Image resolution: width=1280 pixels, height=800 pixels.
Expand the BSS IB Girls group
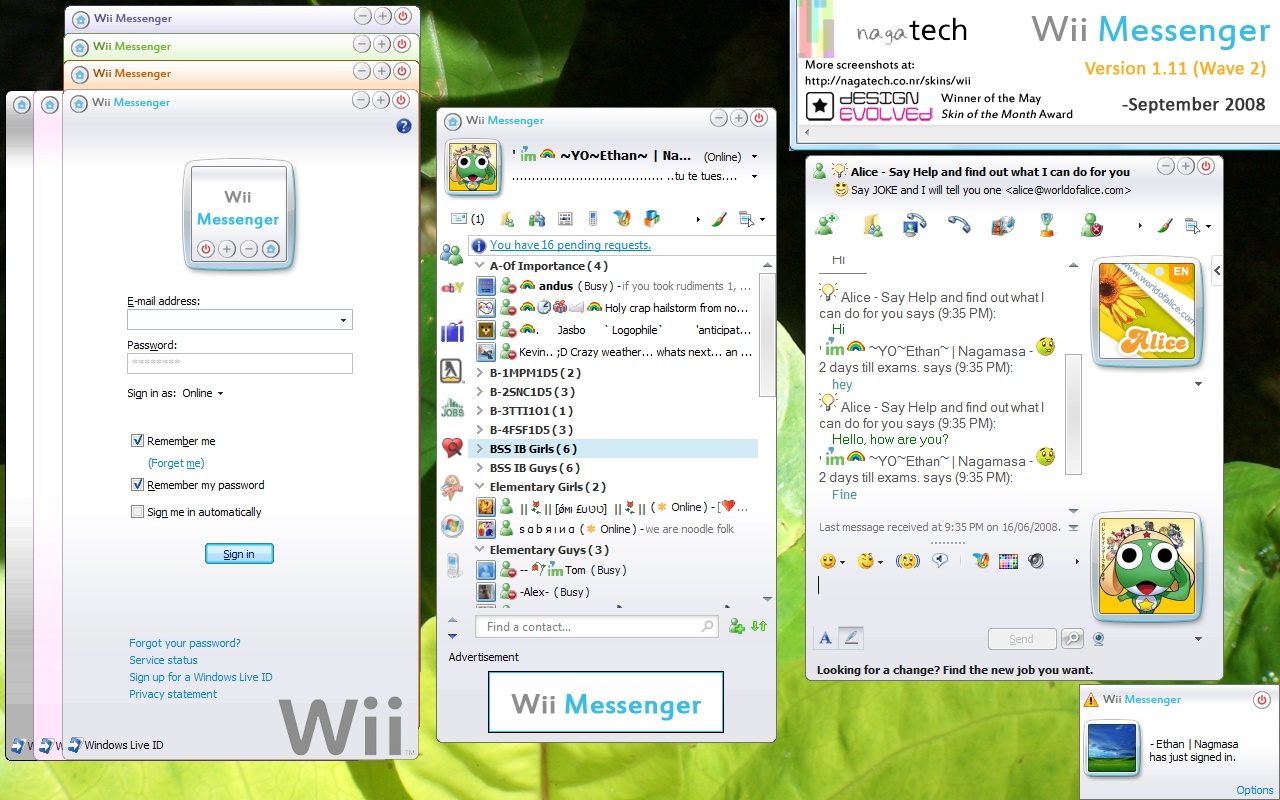(x=479, y=449)
